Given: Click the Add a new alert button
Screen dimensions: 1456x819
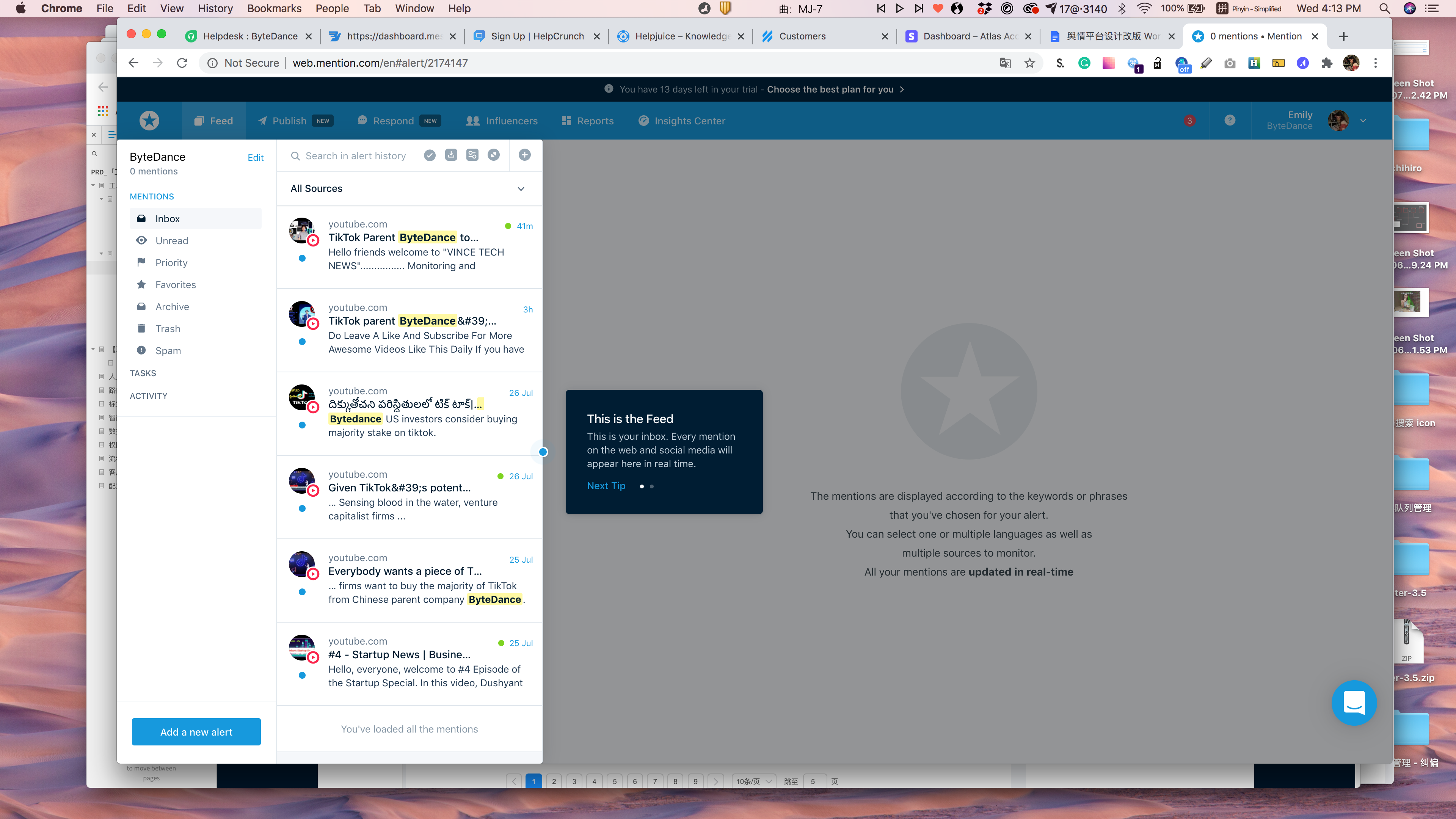Looking at the screenshot, I should click(196, 732).
